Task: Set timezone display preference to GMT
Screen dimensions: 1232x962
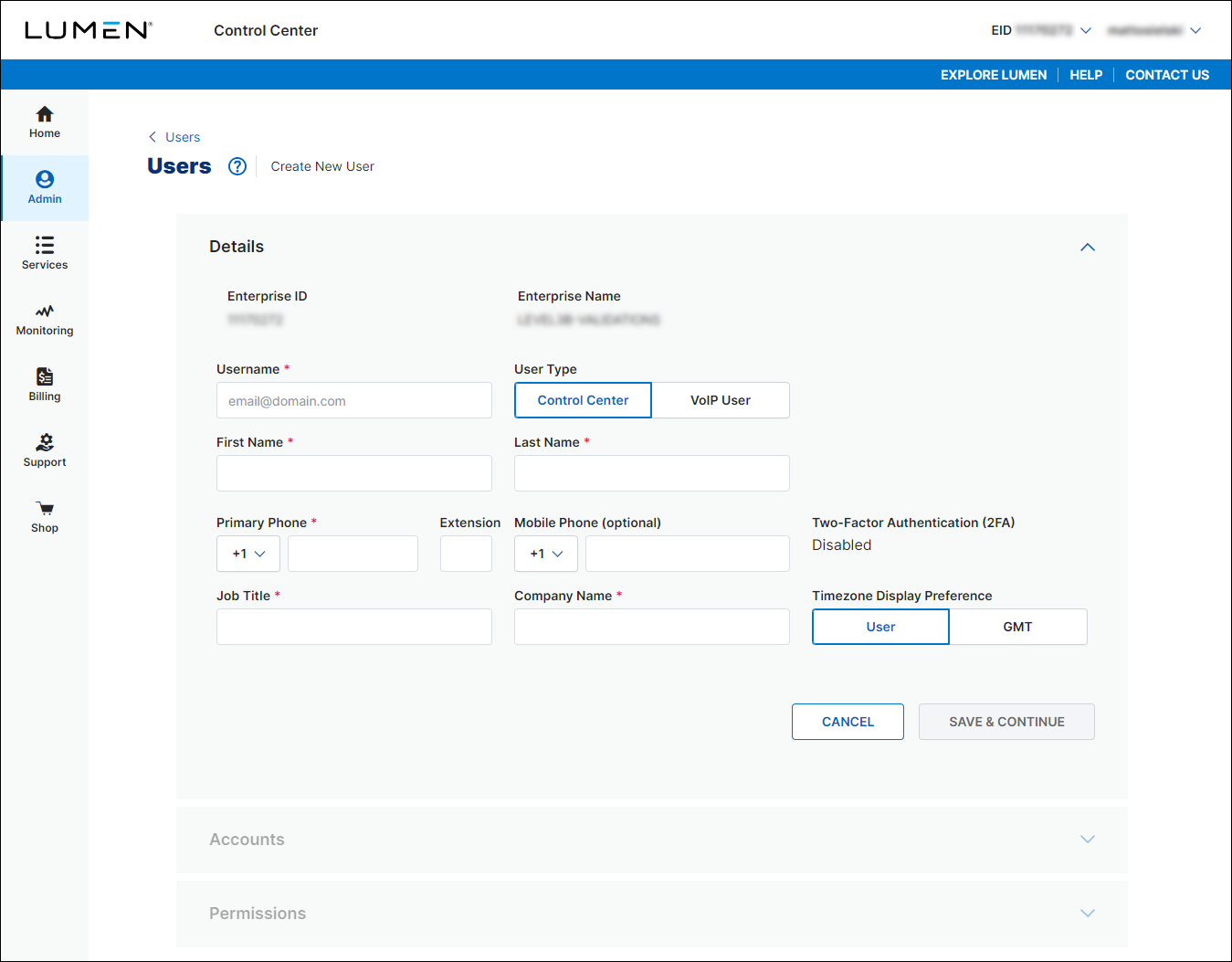Action: click(1018, 627)
